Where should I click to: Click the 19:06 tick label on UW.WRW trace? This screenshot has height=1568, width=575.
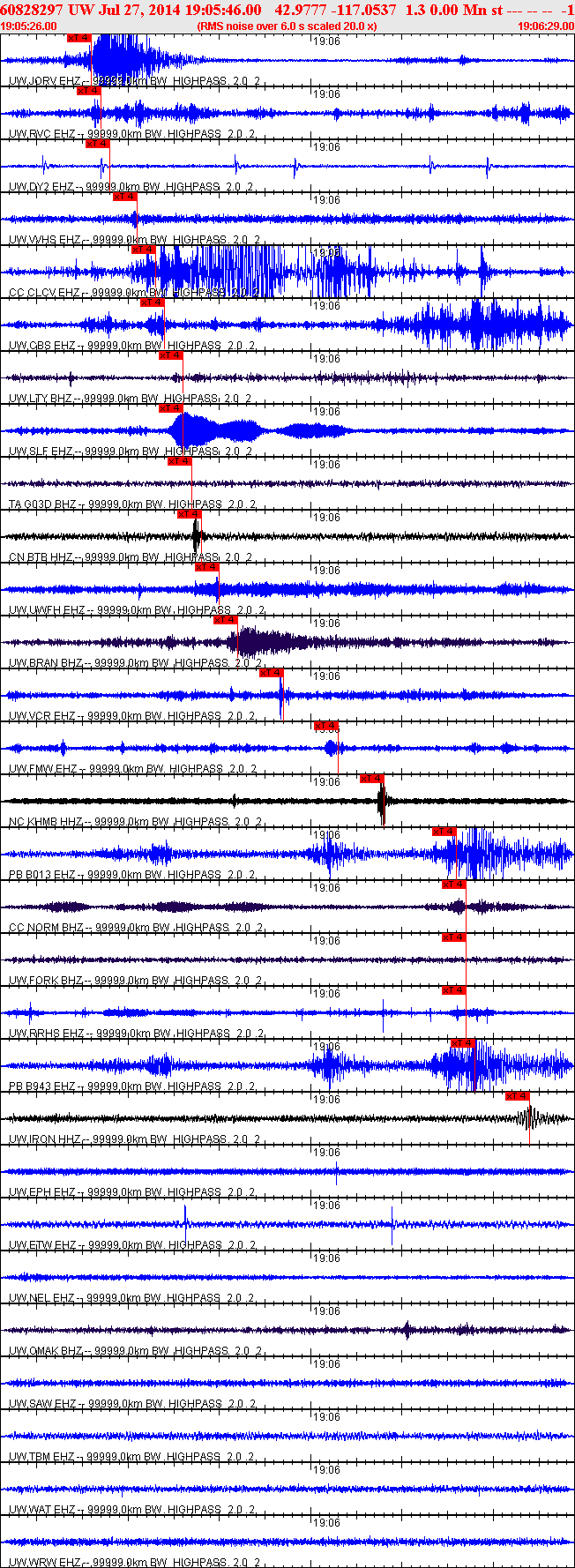click(x=327, y=1522)
